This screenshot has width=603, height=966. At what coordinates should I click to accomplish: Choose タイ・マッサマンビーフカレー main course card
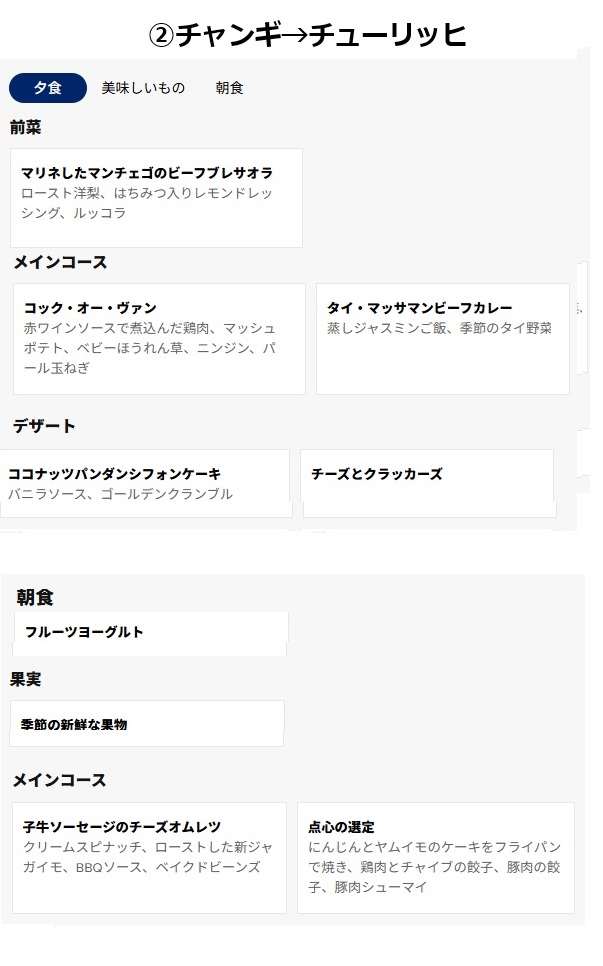tap(443, 339)
